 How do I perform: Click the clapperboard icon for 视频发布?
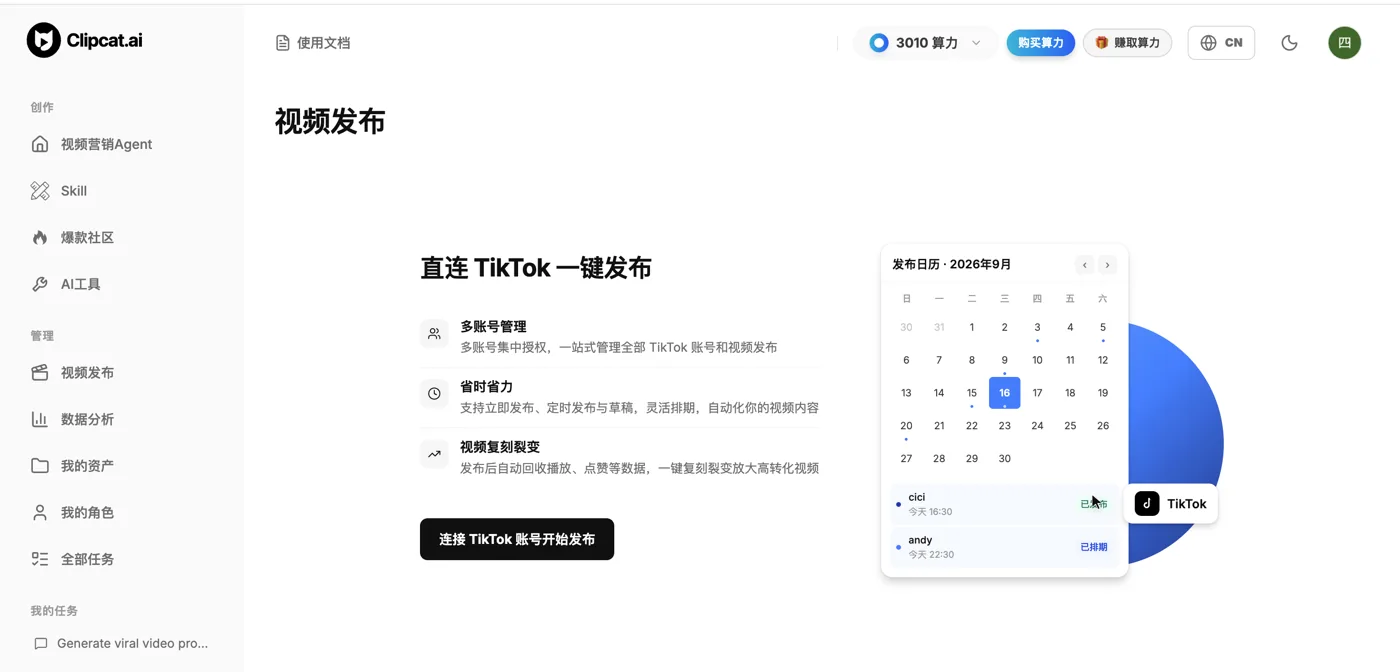pyautogui.click(x=40, y=373)
